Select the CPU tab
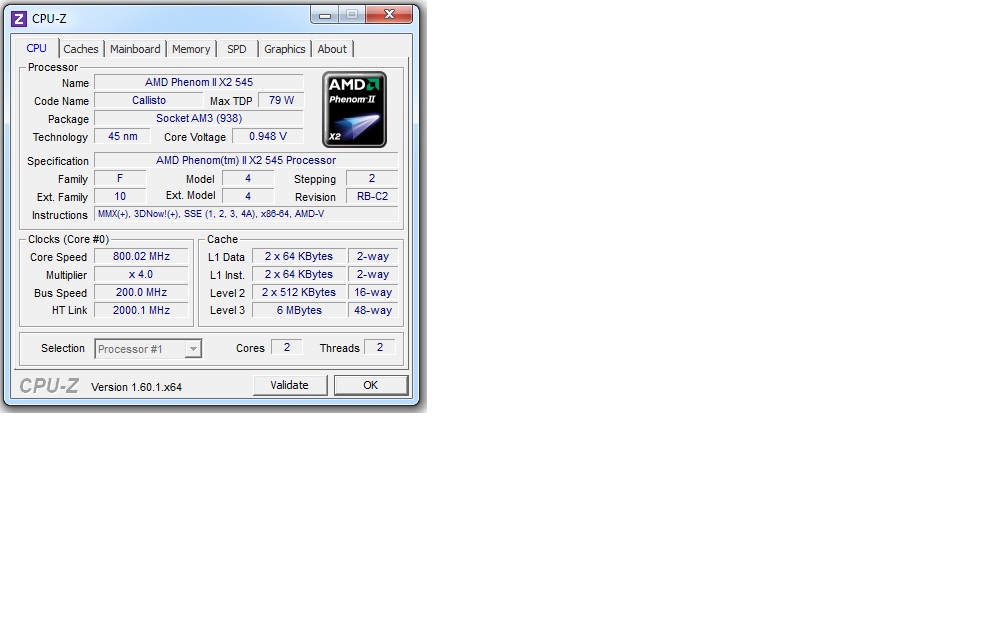 pos(37,48)
